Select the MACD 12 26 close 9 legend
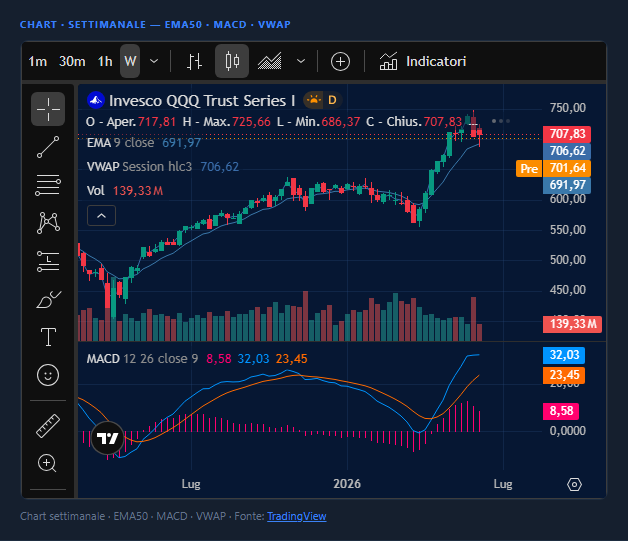Viewport: 628px width, 541px height. [x=142, y=358]
